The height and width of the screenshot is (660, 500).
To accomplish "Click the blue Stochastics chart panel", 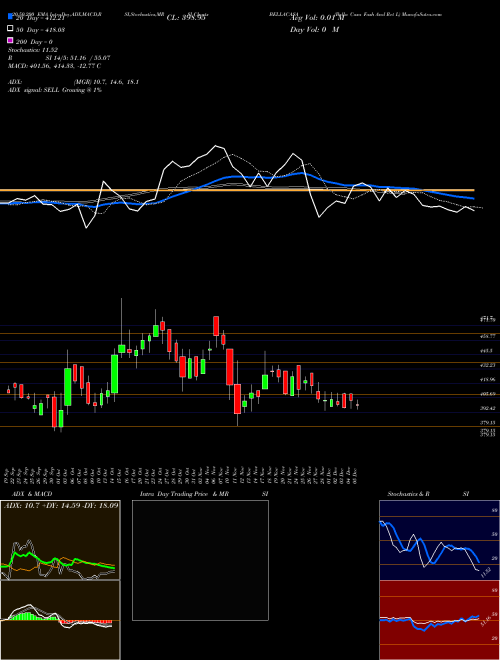I will point(439,540).
